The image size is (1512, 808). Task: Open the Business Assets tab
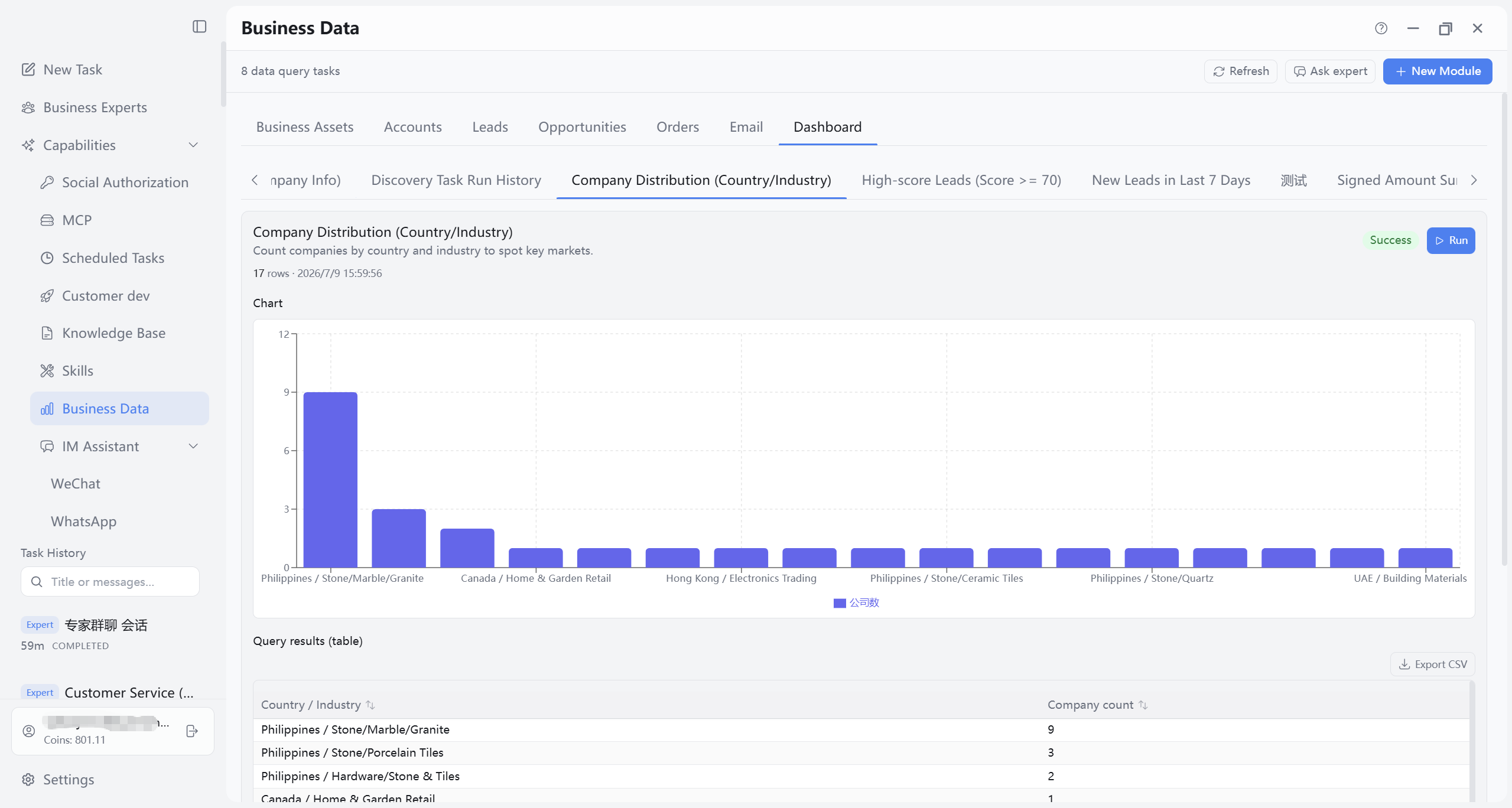(305, 127)
